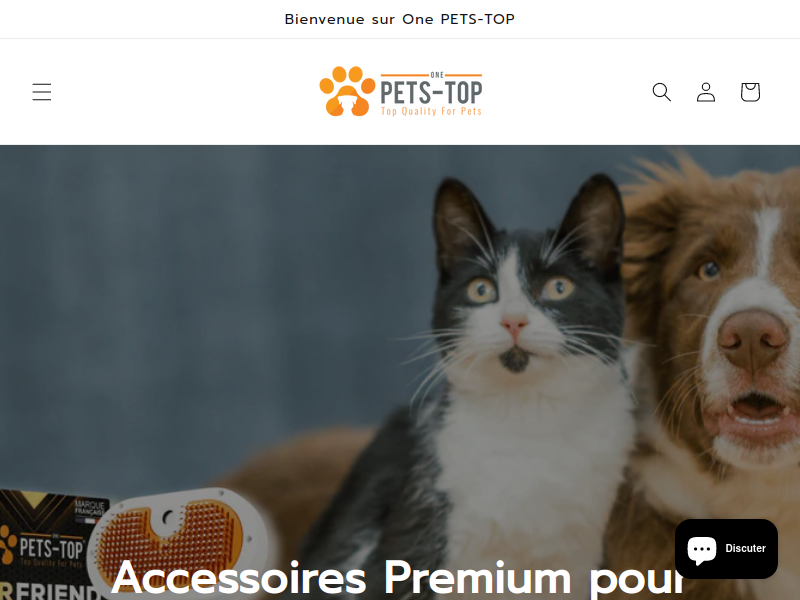Image resolution: width=800 pixels, height=600 pixels.
Task: Click the 'Accessoires Premium pour' hero heading
Action: click(x=397, y=578)
